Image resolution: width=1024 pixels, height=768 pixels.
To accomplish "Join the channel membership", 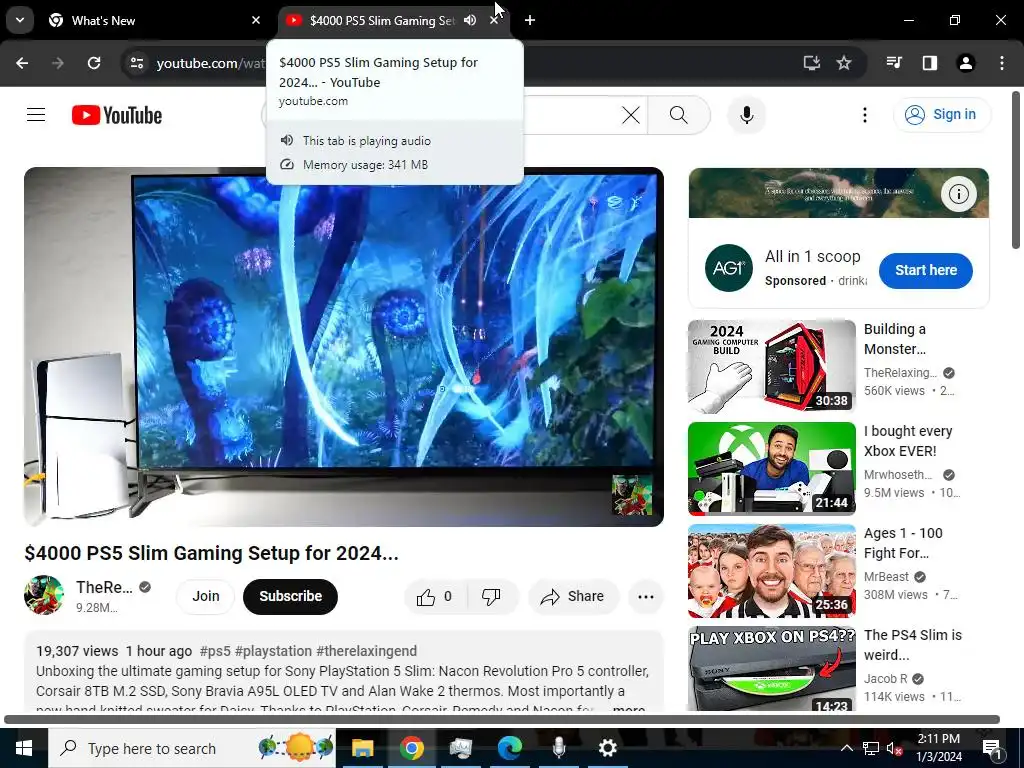I will tap(205, 596).
